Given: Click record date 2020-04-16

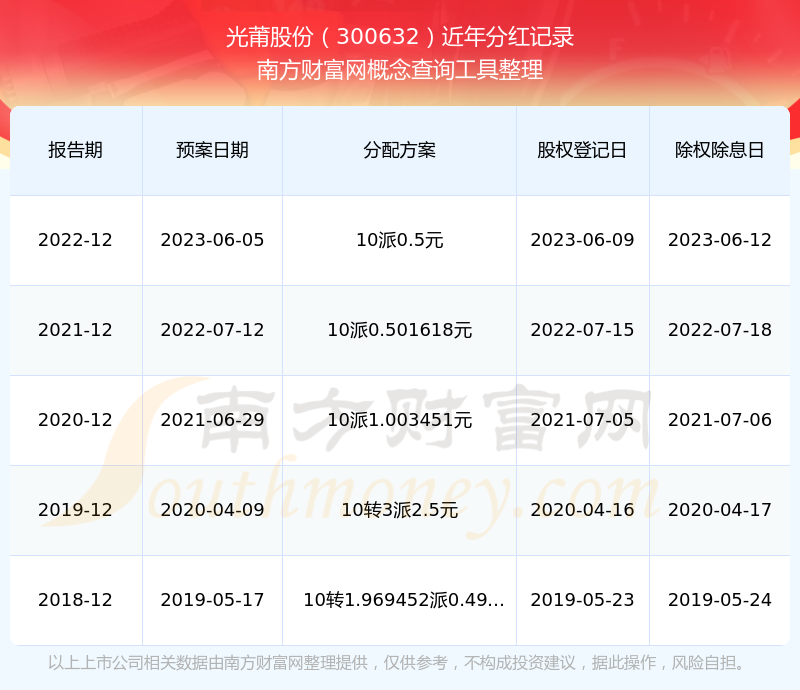Looking at the screenshot, I should [582, 509].
